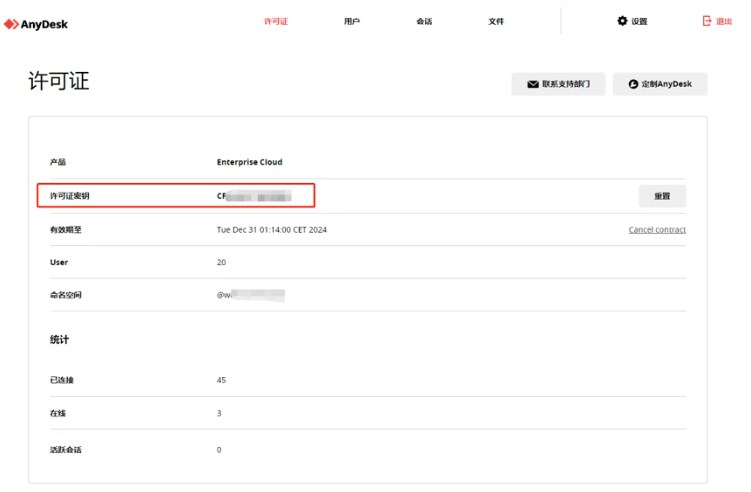This screenshot has height=492, width=751.
Task: Select the 文件 tab
Action: [x=496, y=21]
